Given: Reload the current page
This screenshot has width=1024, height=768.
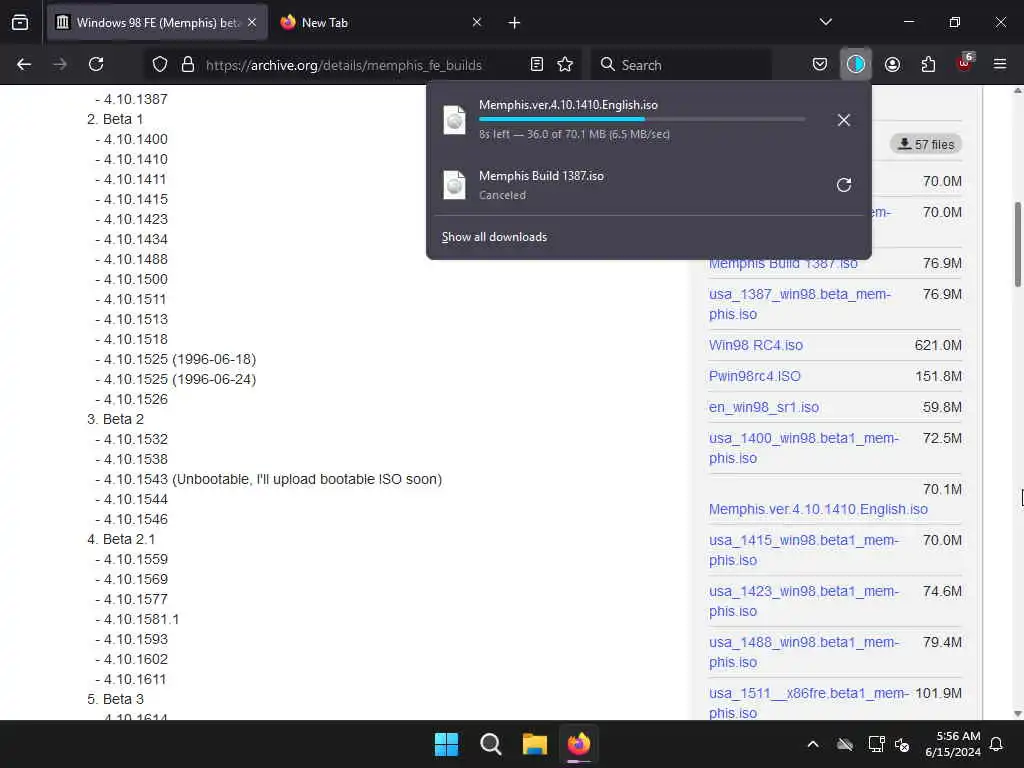Looking at the screenshot, I should 96,64.
